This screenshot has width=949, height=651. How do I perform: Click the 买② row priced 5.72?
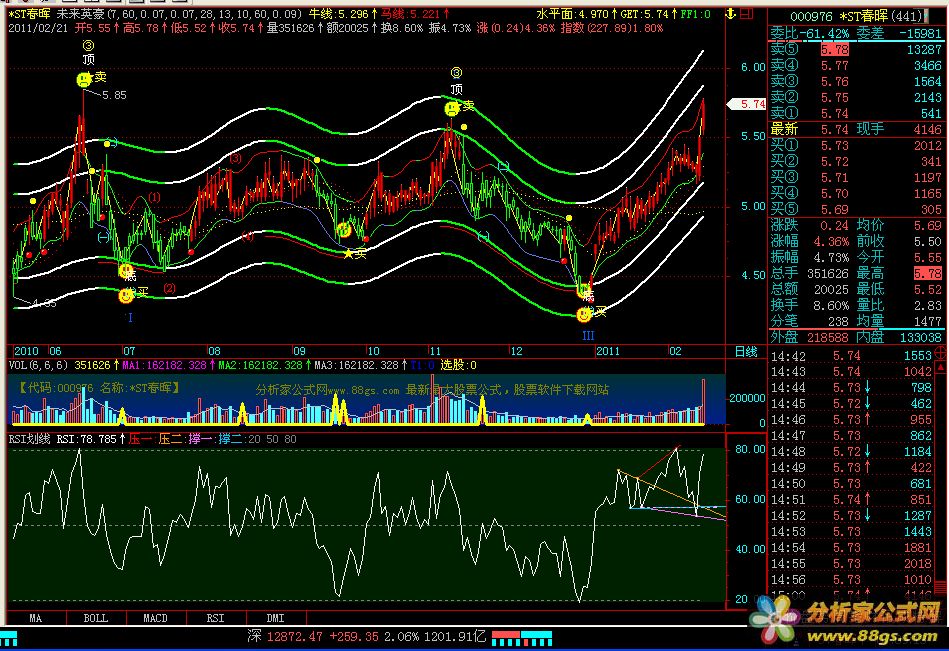point(856,162)
